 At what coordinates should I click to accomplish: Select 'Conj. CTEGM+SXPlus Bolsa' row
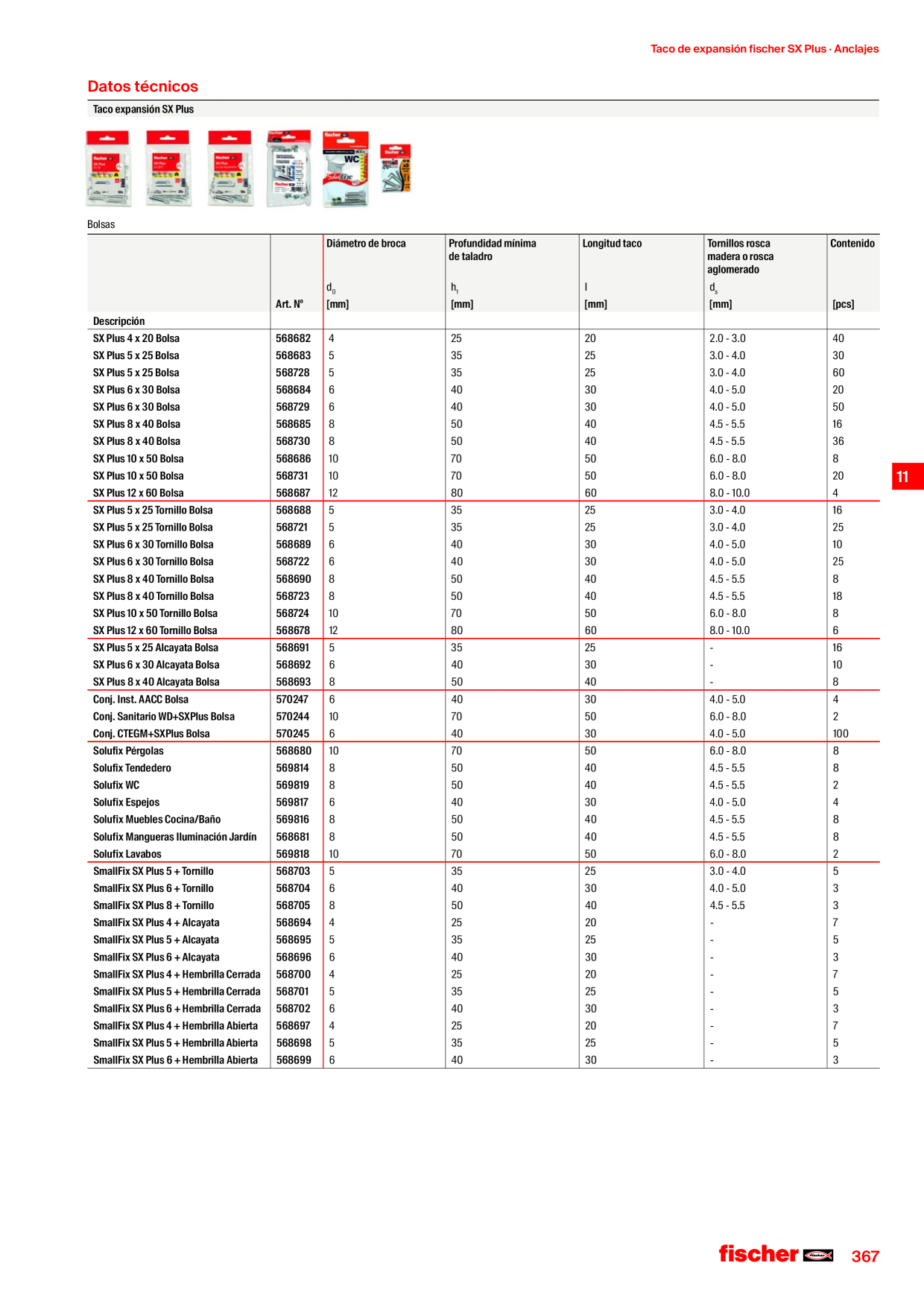click(484, 734)
